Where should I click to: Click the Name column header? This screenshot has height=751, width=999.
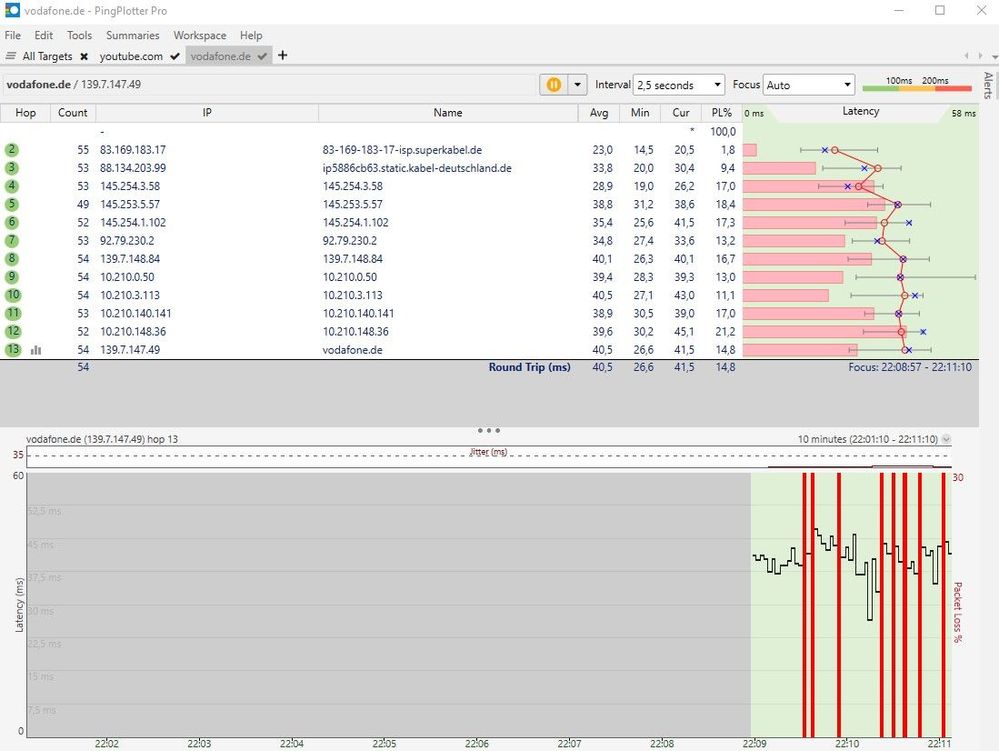click(448, 113)
